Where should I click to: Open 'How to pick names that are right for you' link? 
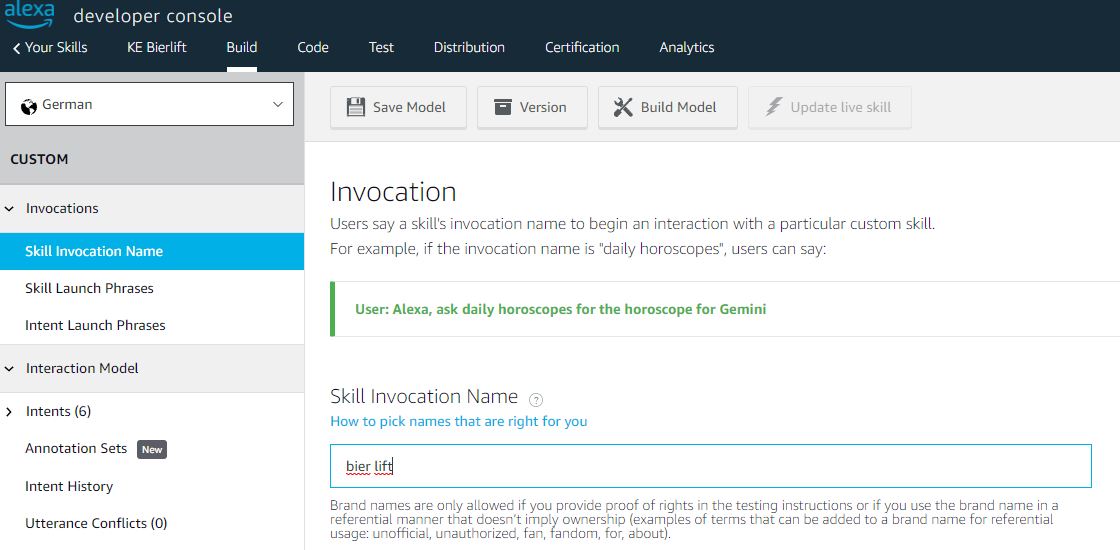pyautogui.click(x=459, y=421)
